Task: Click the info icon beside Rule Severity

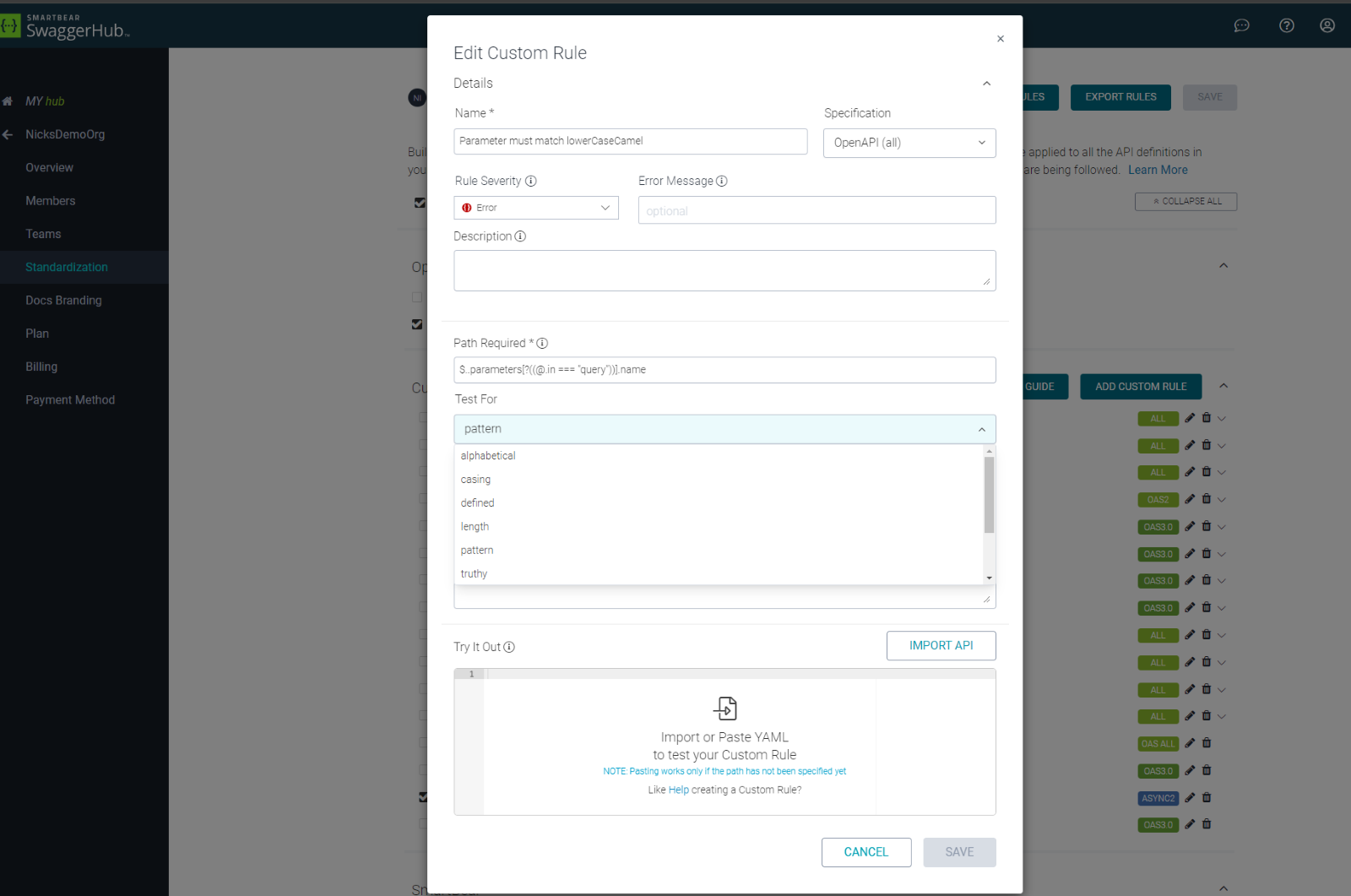Action: 530,181
